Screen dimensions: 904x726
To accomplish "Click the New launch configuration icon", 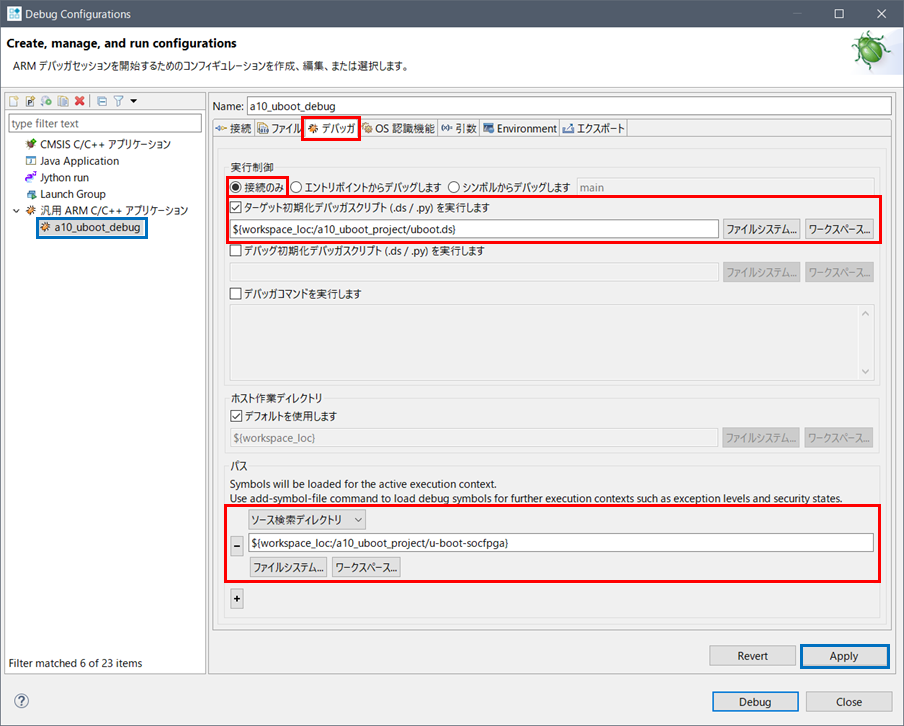I will coord(15,101).
